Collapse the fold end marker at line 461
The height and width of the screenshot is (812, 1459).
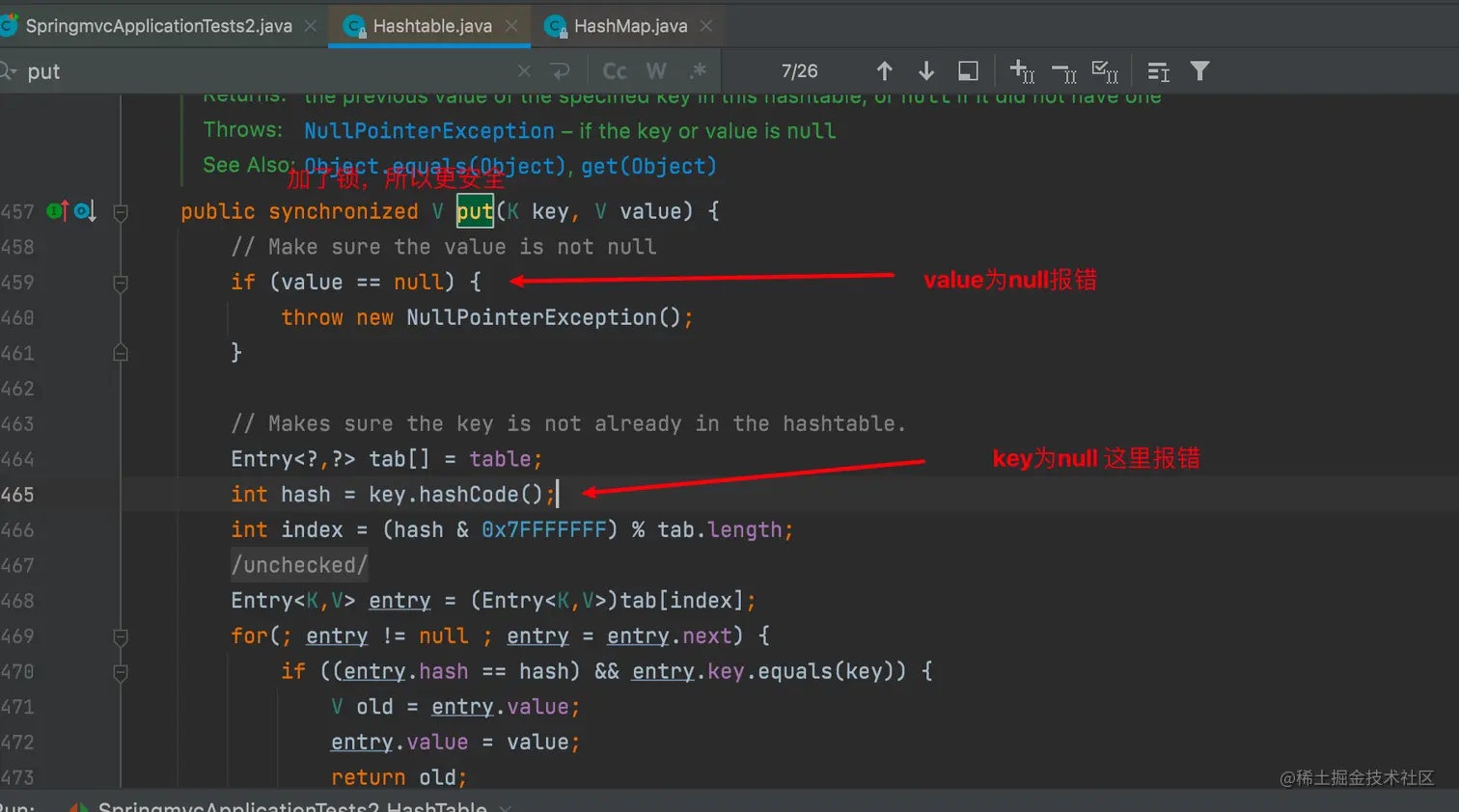click(x=121, y=353)
